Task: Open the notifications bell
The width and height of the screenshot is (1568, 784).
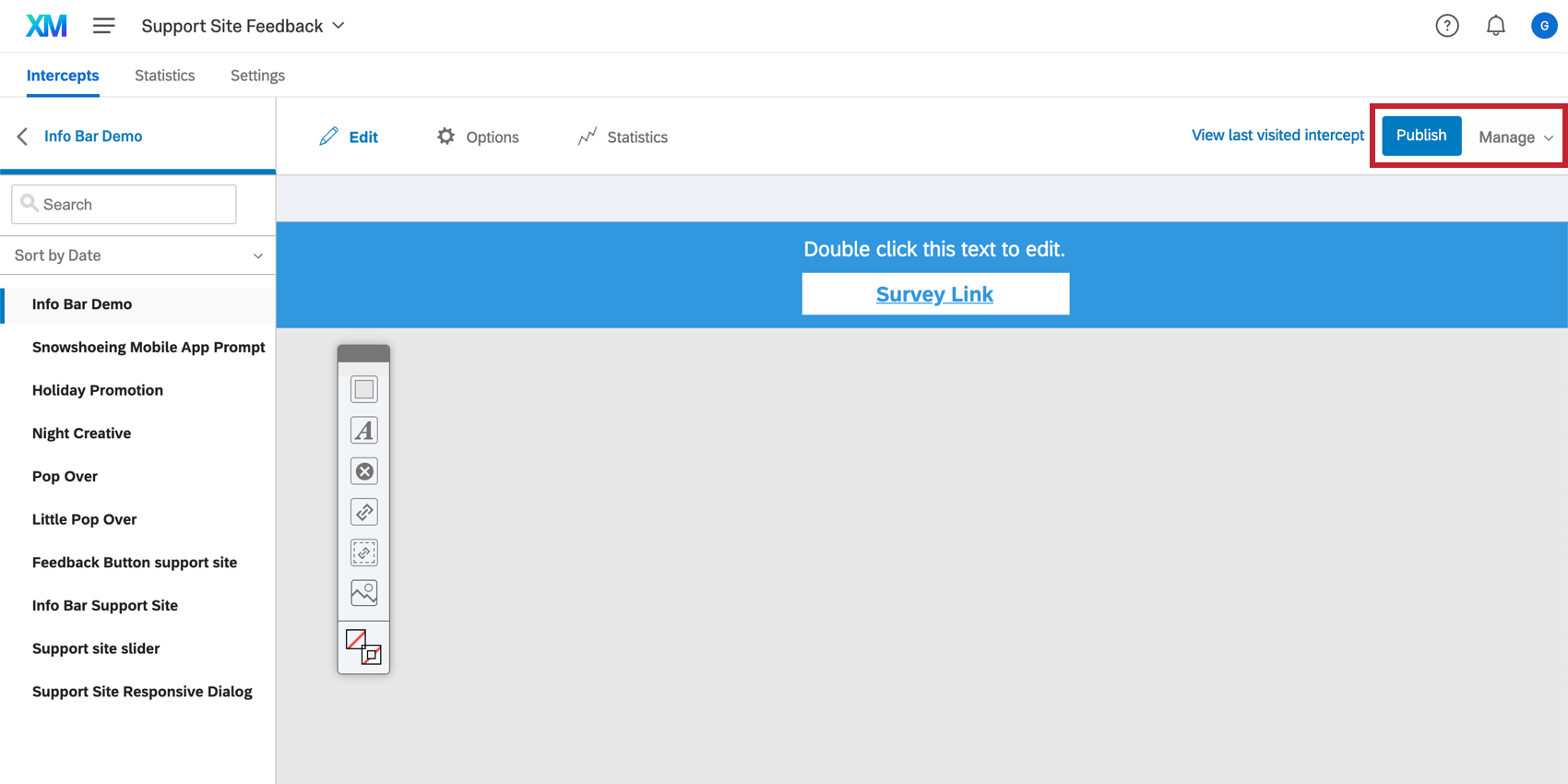Action: tap(1496, 26)
